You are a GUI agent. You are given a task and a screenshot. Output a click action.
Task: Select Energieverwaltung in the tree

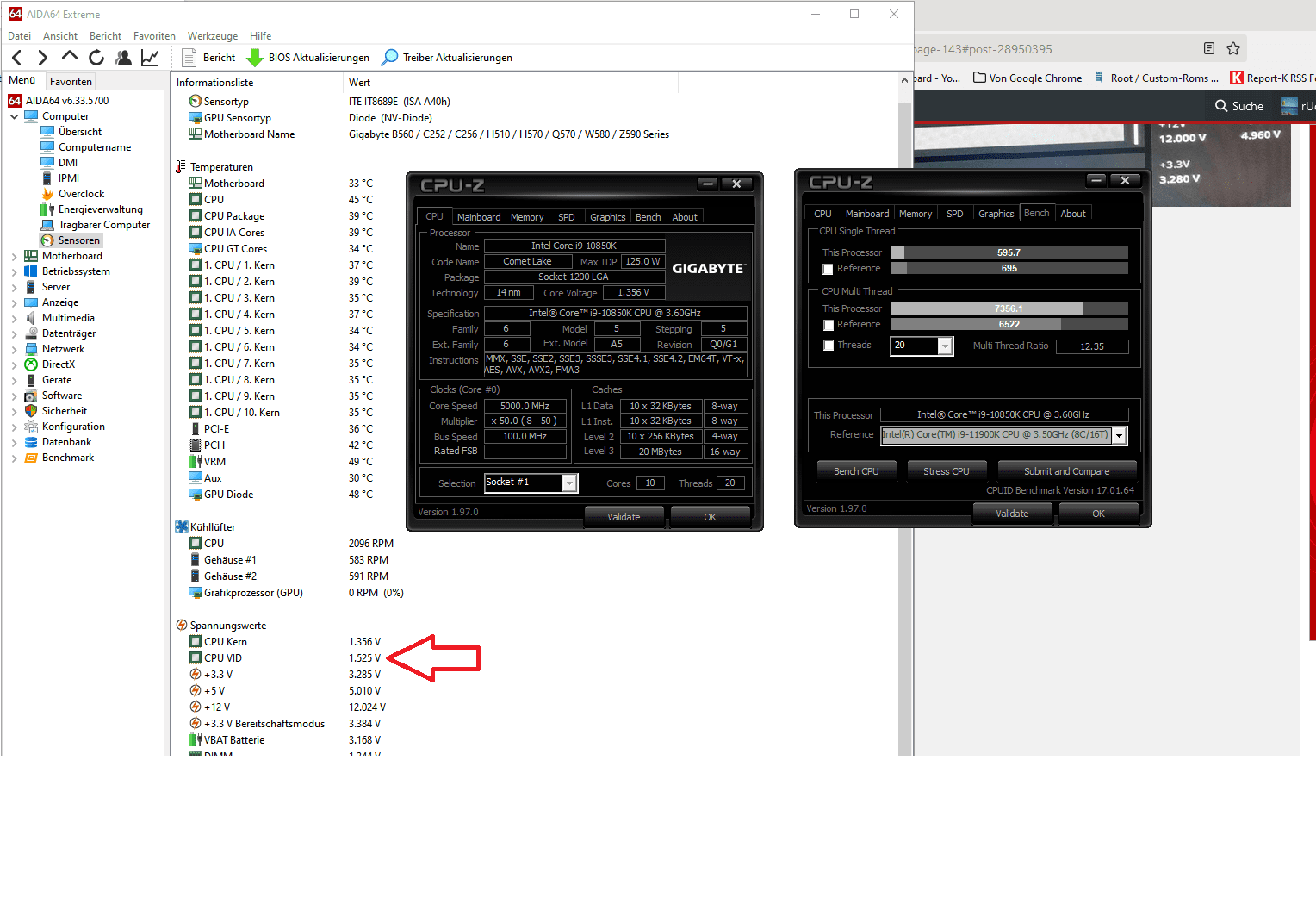click(100, 209)
